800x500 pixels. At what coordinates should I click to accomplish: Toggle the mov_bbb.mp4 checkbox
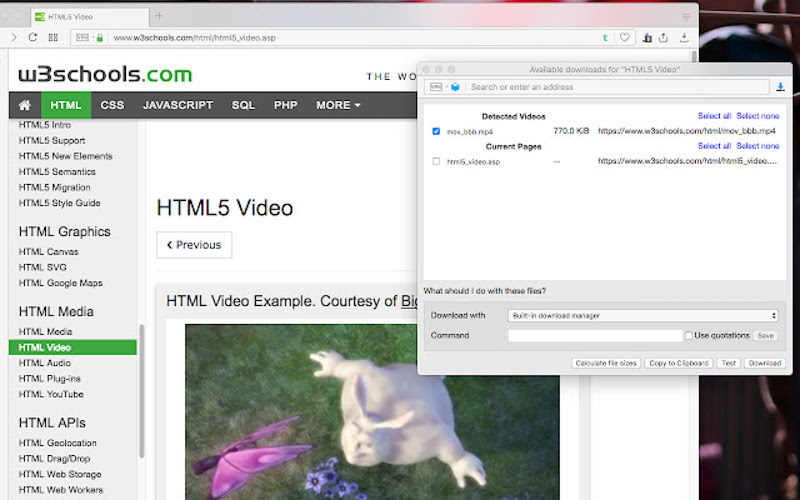[x=436, y=131]
